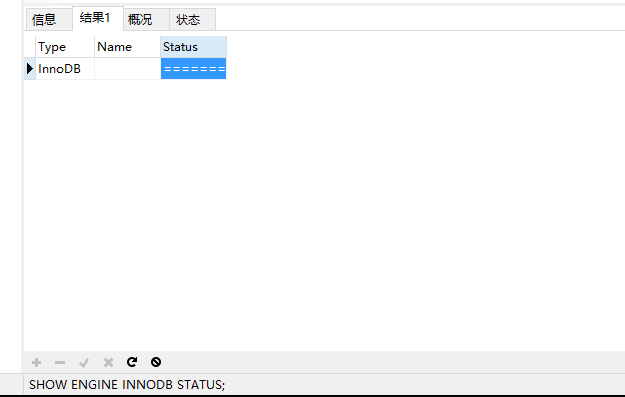Select the highlighted Status cell with equals signs
The height and width of the screenshot is (397, 625).
tap(194, 69)
